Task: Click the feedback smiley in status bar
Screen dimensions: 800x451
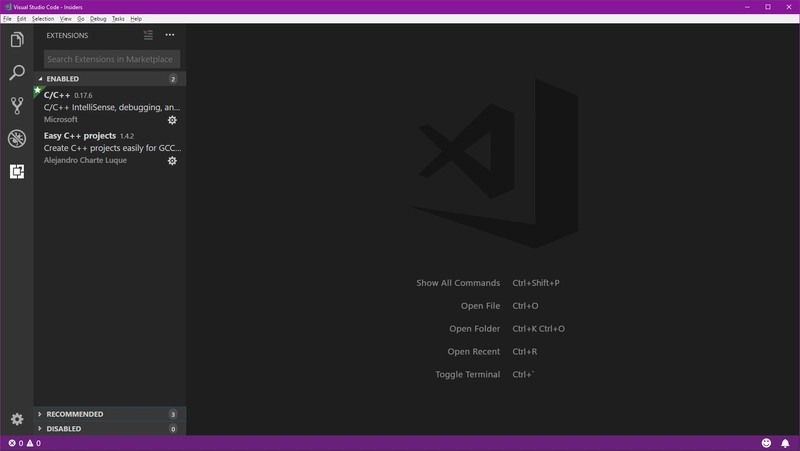Action: pos(767,443)
